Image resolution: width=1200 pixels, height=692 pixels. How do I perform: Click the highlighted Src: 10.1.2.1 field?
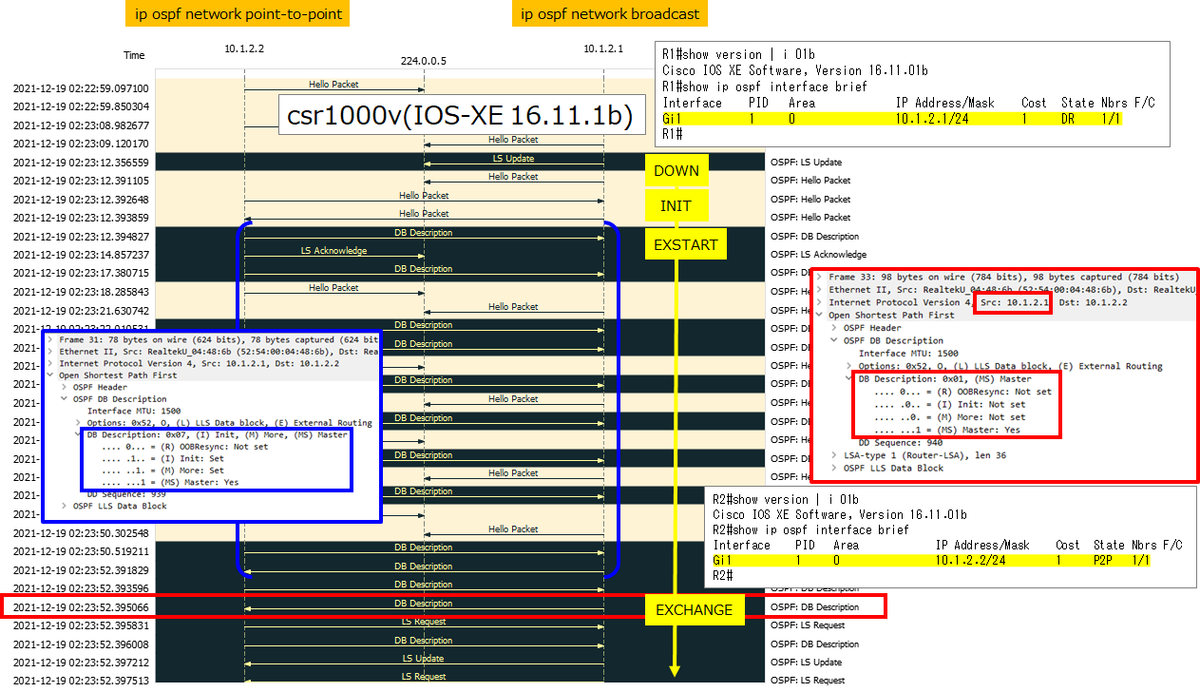(x=1013, y=301)
